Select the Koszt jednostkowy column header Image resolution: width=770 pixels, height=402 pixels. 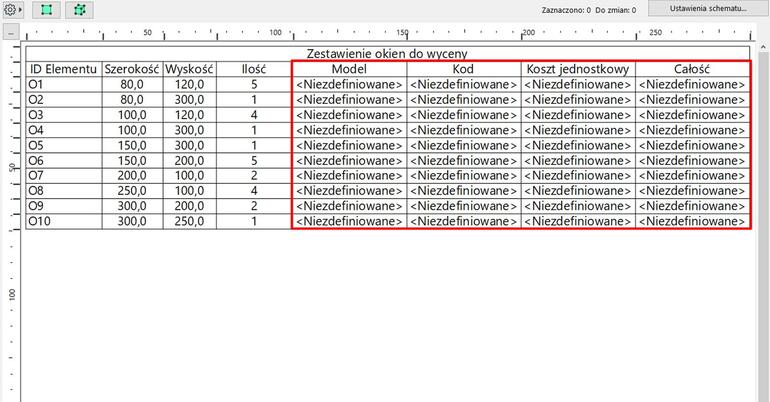point(578,69)
